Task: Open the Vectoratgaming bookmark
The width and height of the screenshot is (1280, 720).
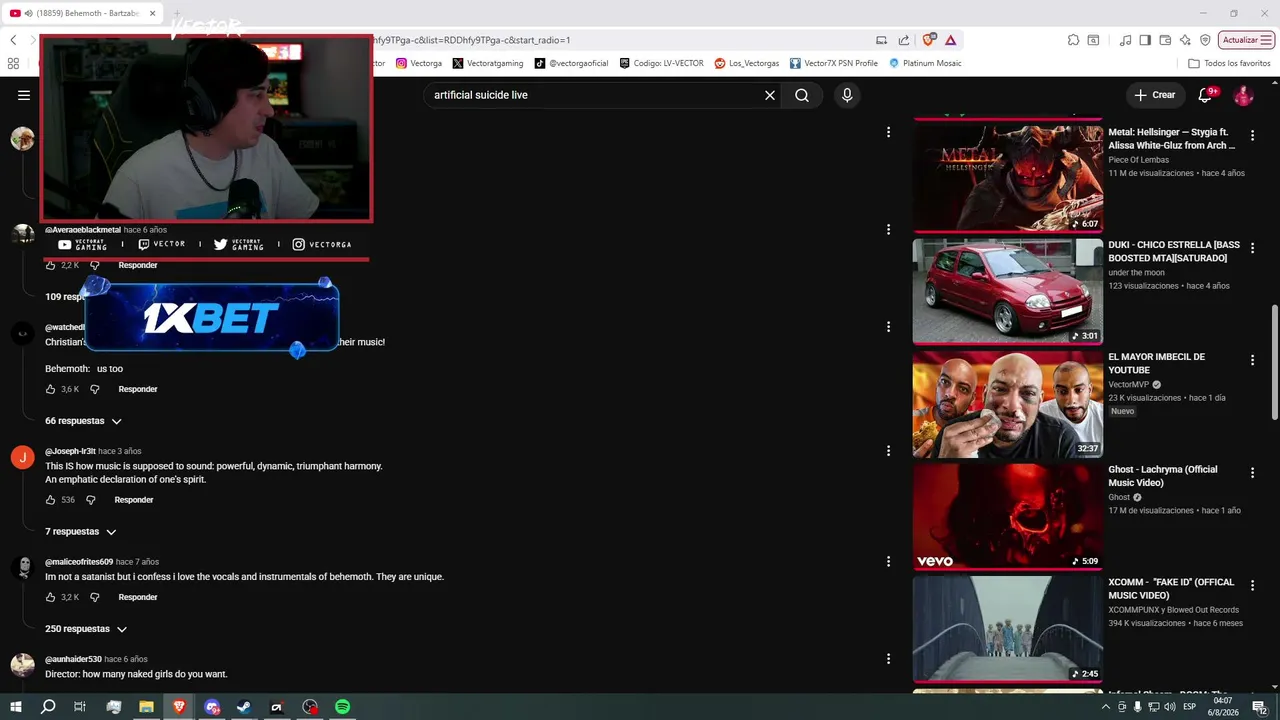Action: click(x=488, y=63)
